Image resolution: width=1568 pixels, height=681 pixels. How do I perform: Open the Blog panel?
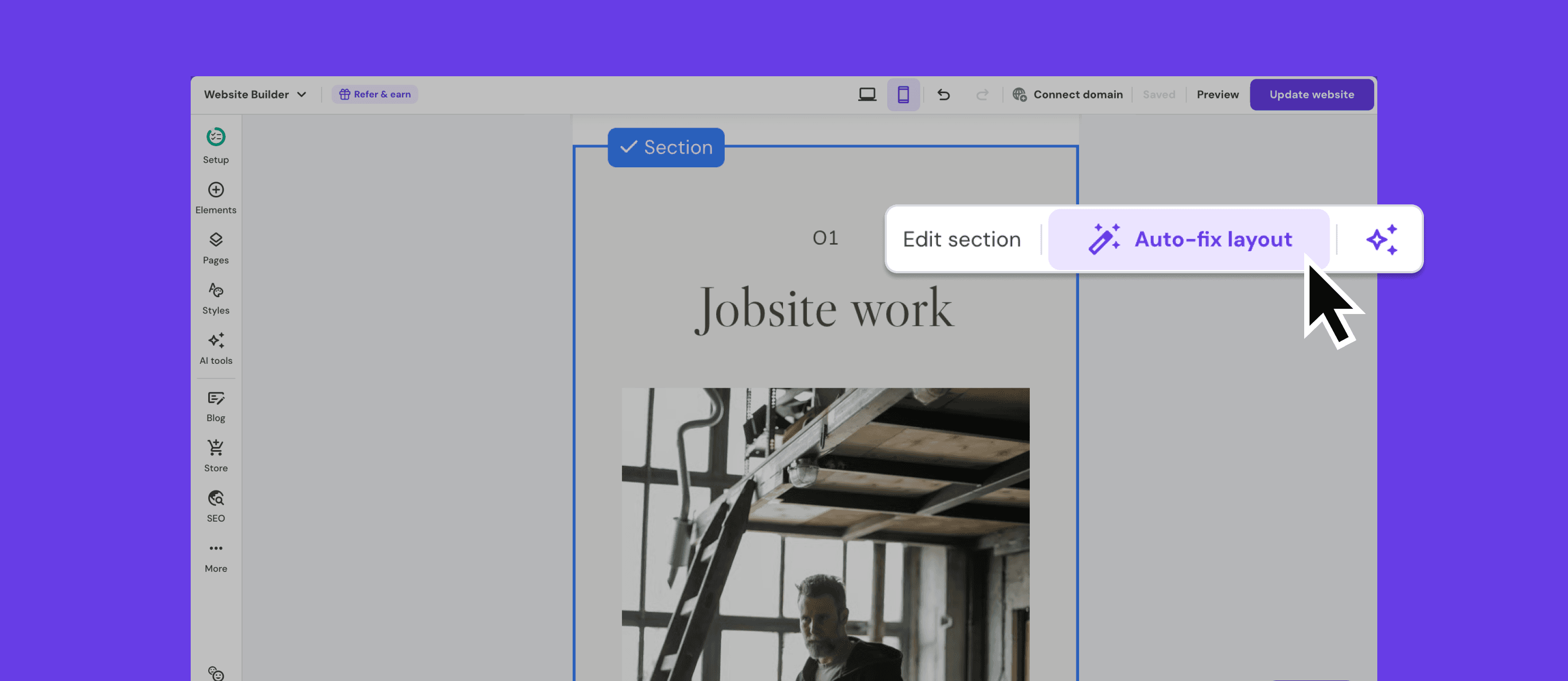pos(216,399)
